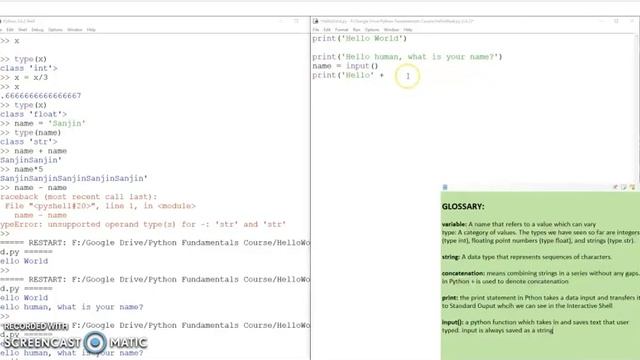The image size is (640, 360).
Task: Click the blue icon on the glossary note's top-left
Action: 445,187
